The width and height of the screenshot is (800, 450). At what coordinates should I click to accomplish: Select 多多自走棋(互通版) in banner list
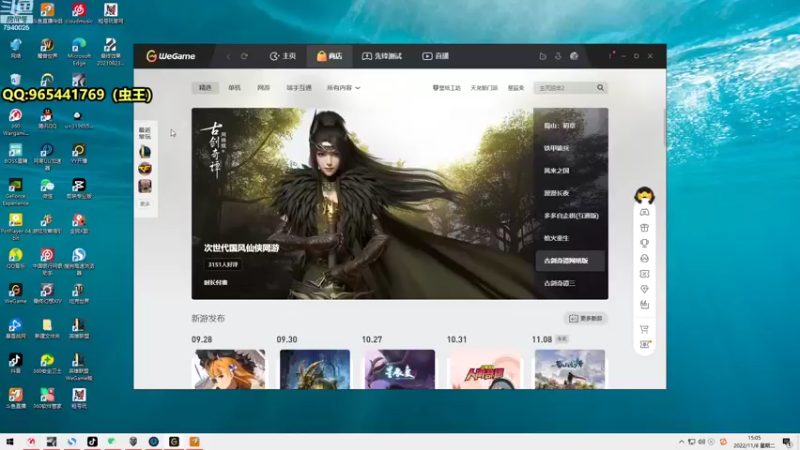pos(570,215)
